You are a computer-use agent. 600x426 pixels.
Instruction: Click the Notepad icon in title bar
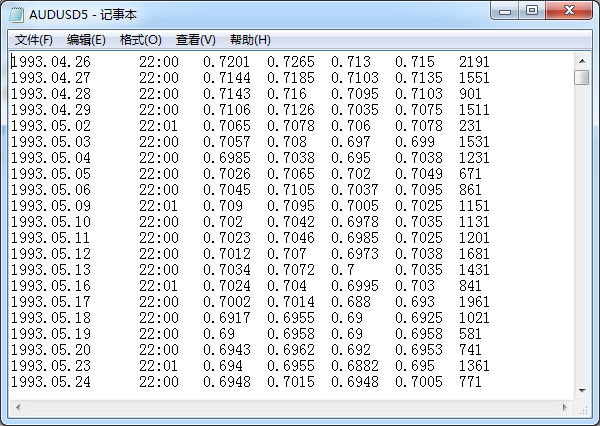pos(16,15)
